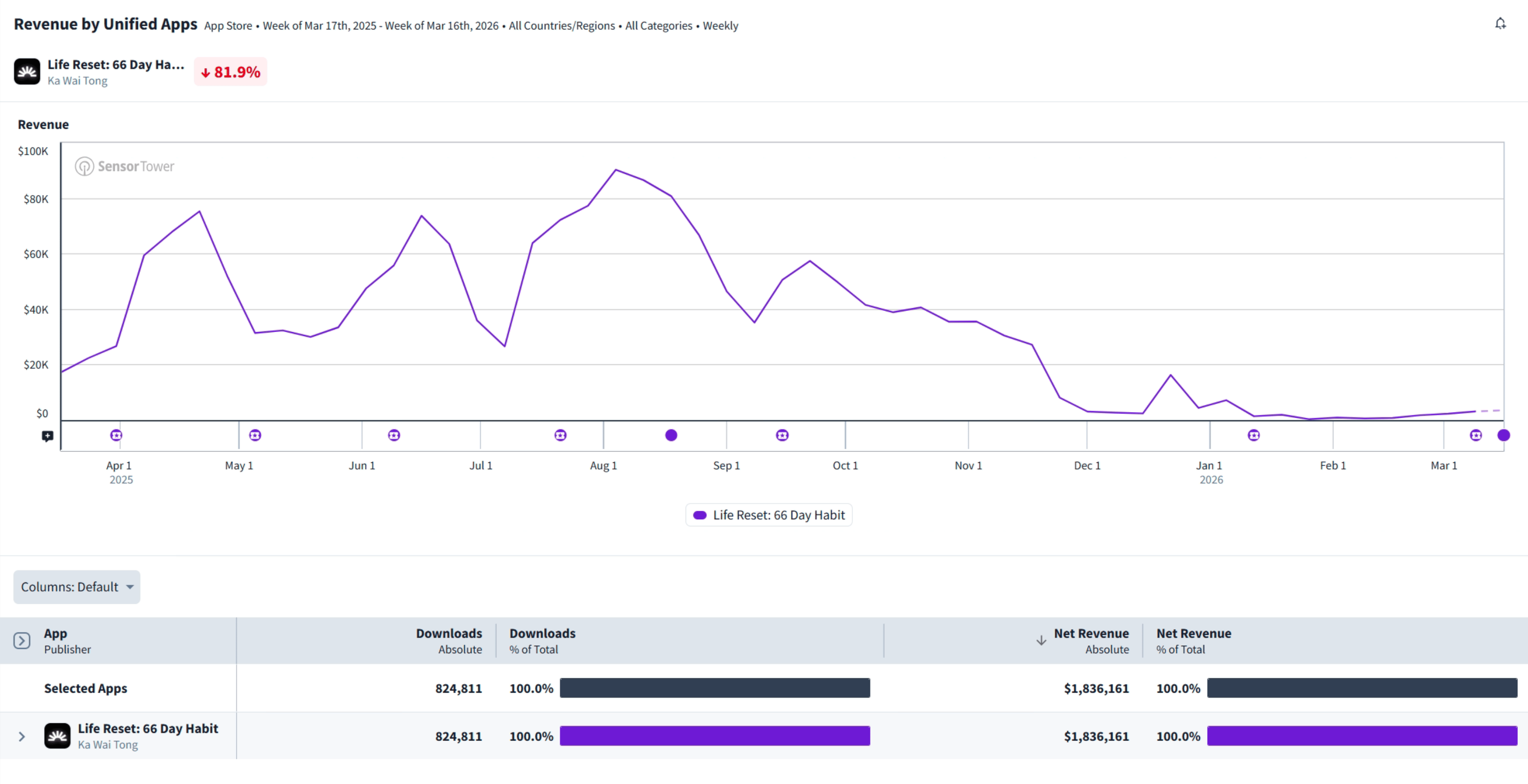Sort by Downloads Absolute column header
This screenshot has height=784, width=1528.
449,641
